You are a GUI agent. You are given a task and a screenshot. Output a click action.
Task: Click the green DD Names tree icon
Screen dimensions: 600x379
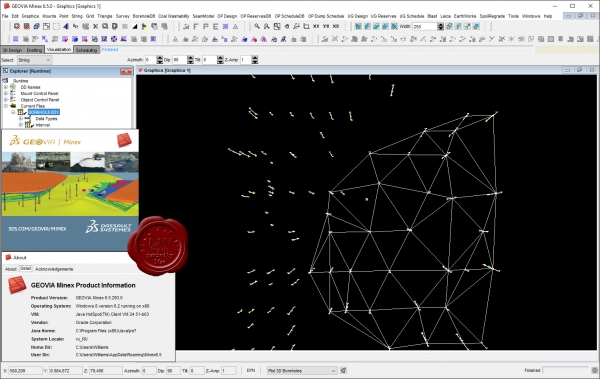coord(13,87)
